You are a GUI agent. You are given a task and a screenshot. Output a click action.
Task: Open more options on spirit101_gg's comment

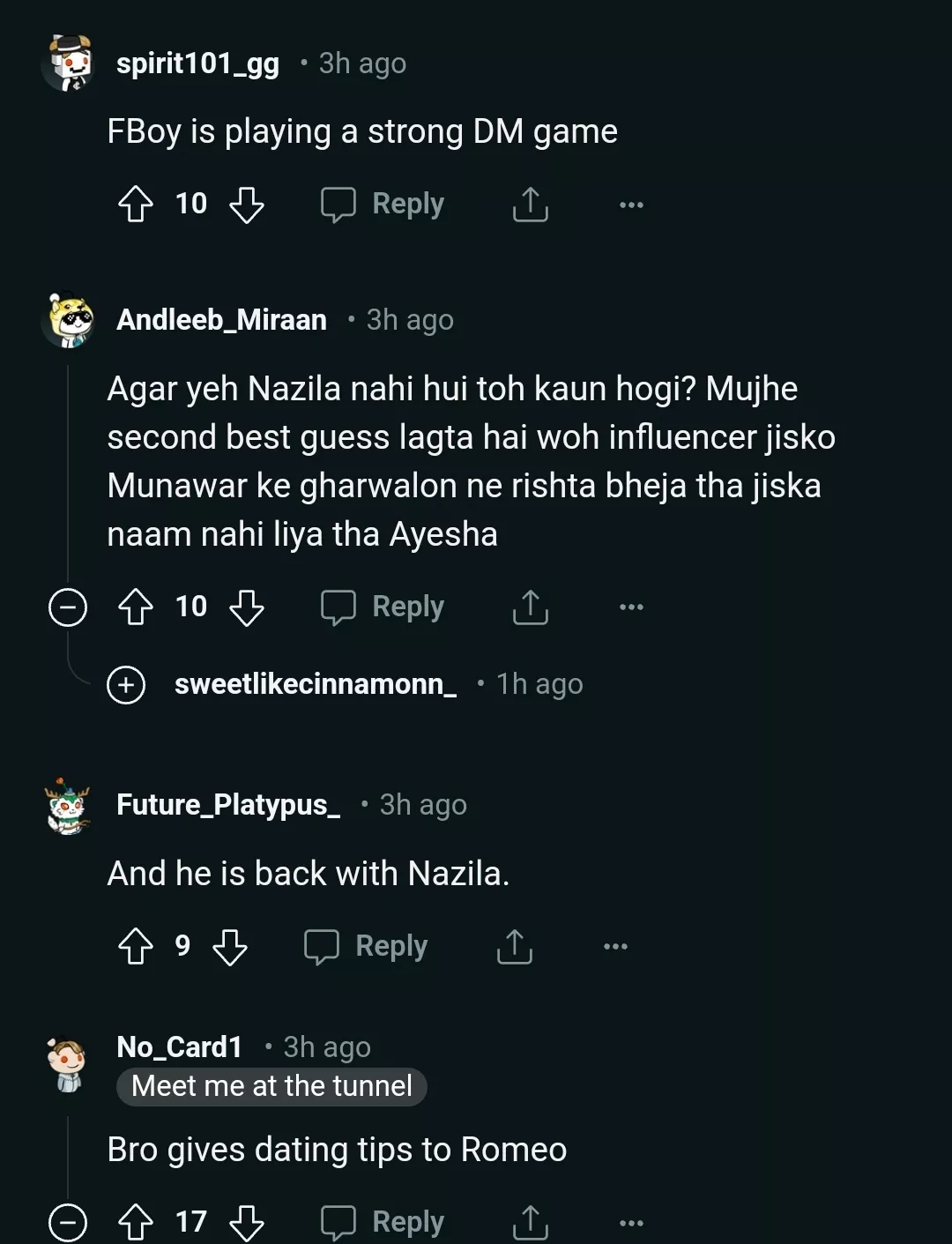[631, 205]
